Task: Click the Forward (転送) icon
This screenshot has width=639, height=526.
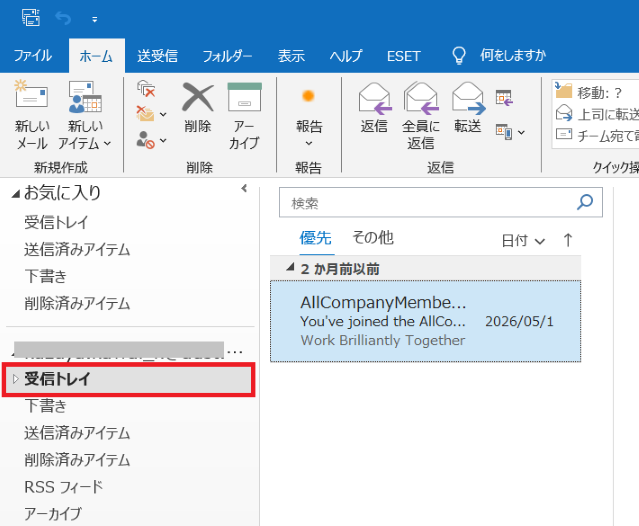Action: pyautogui.click(x=468, y=98)
